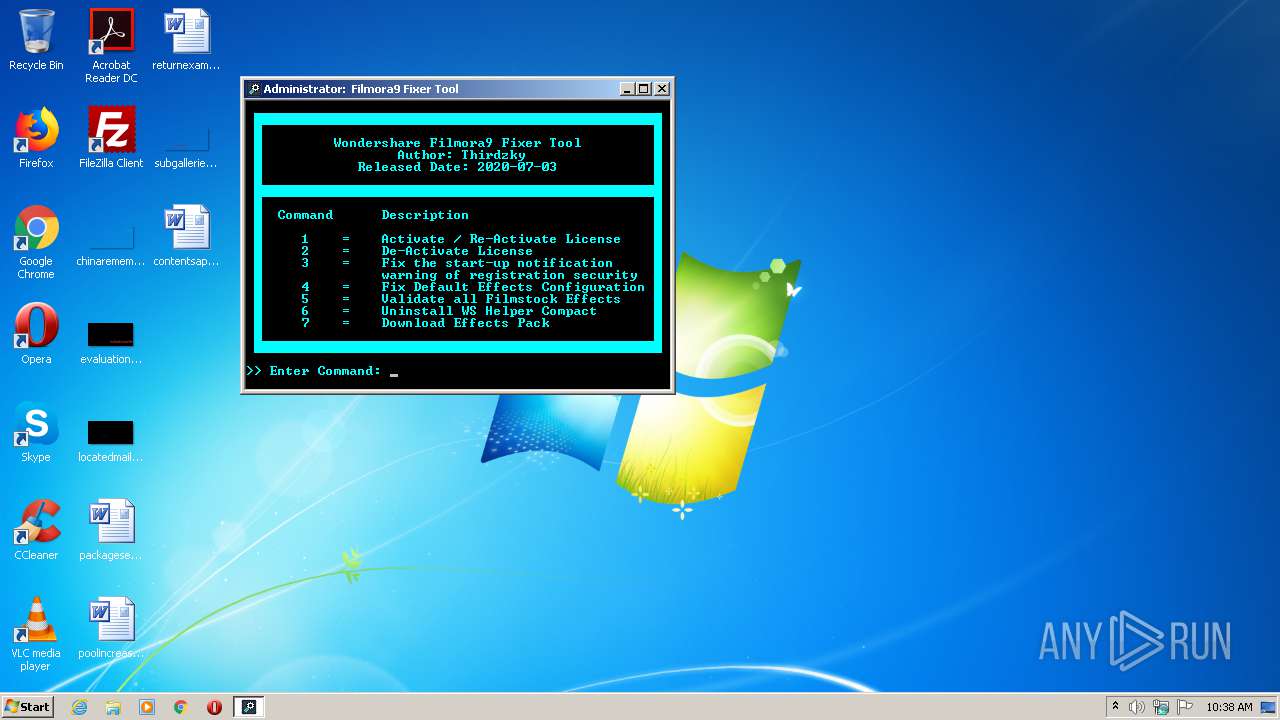Launch FileZilla Client shortcut

(111, 138)
